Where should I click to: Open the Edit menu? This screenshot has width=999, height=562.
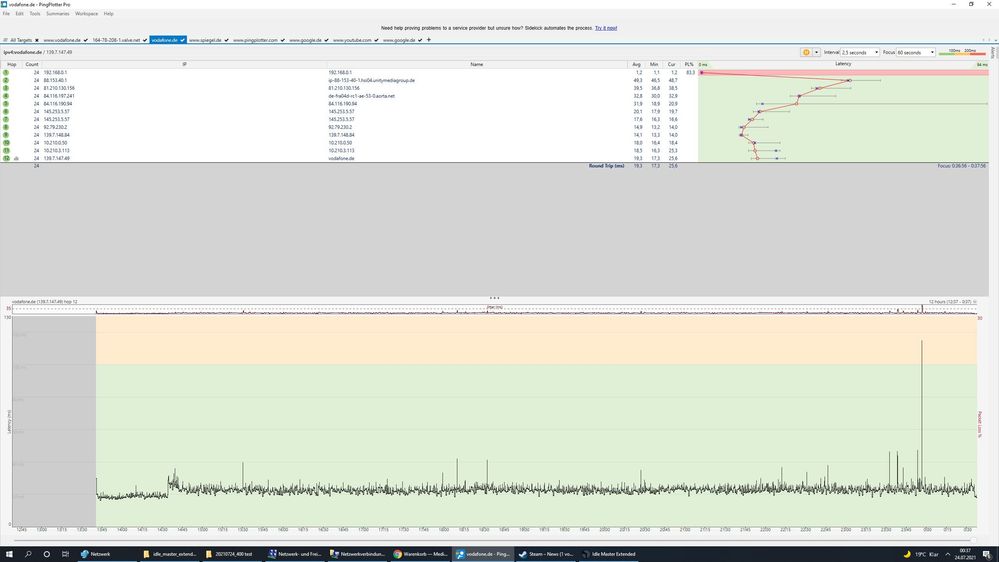click(20, 13)
